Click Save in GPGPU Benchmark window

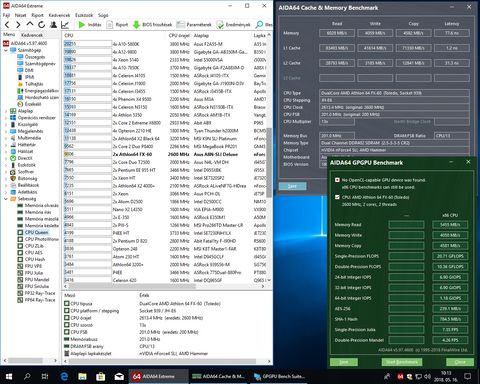coord(344,362)
